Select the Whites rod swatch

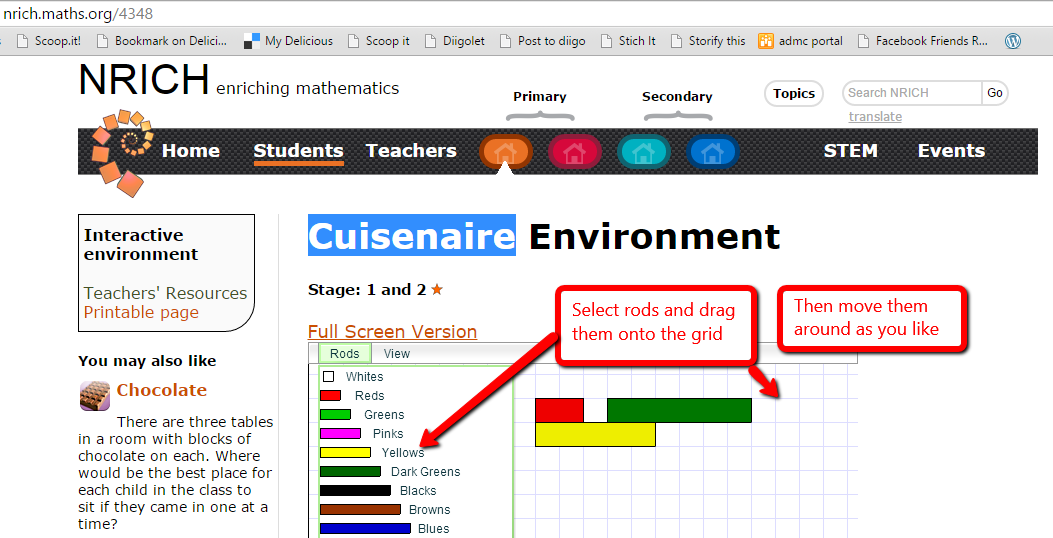click(328, 377)
